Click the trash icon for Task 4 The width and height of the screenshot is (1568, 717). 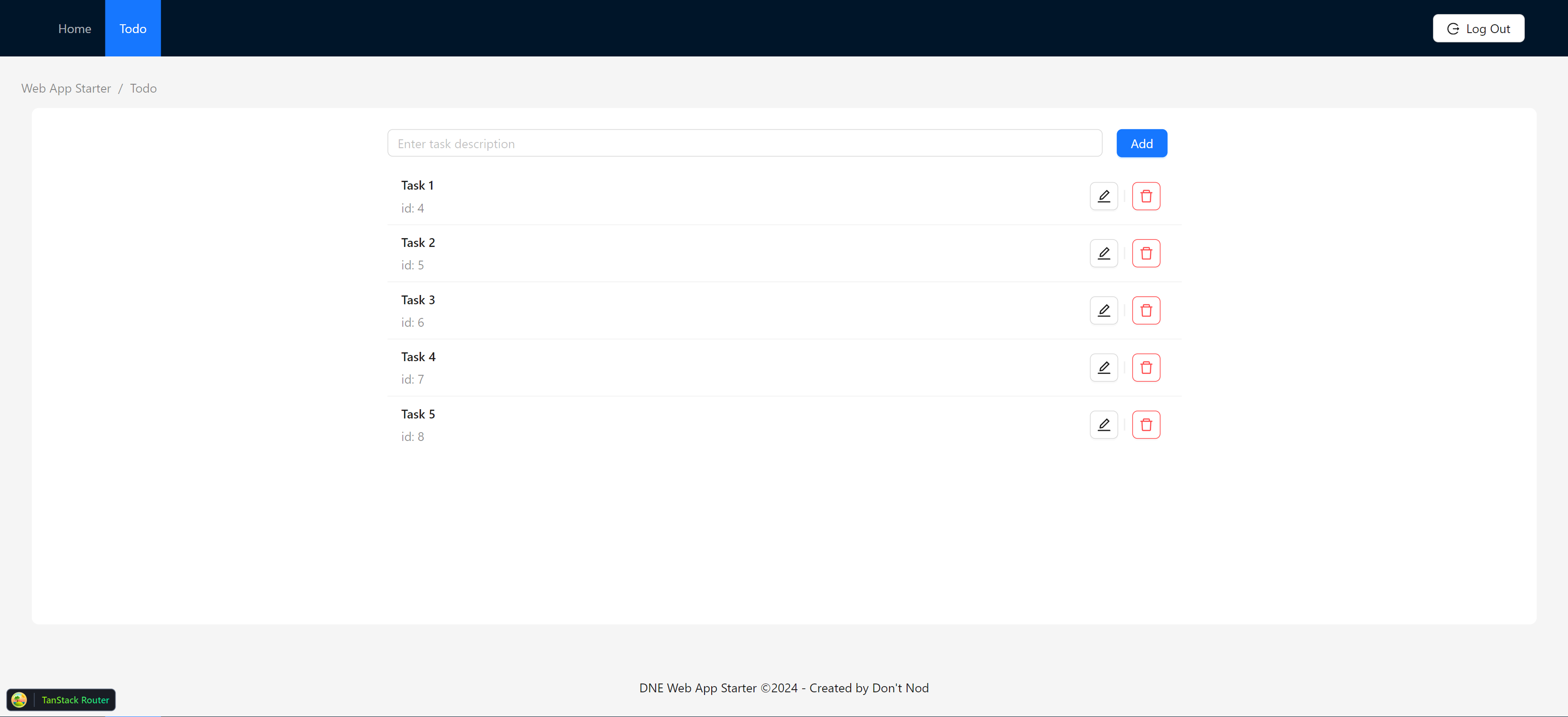[x=1146, y=367]
